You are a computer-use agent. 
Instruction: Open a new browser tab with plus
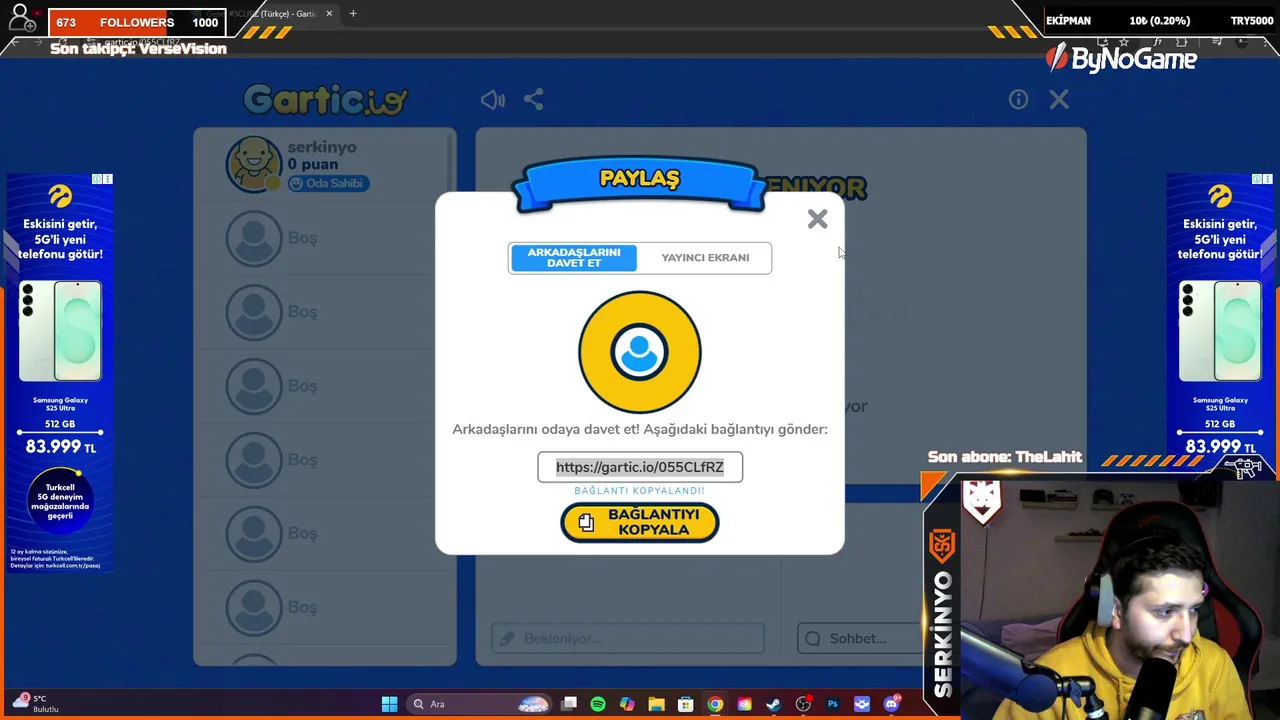[353, 14]
